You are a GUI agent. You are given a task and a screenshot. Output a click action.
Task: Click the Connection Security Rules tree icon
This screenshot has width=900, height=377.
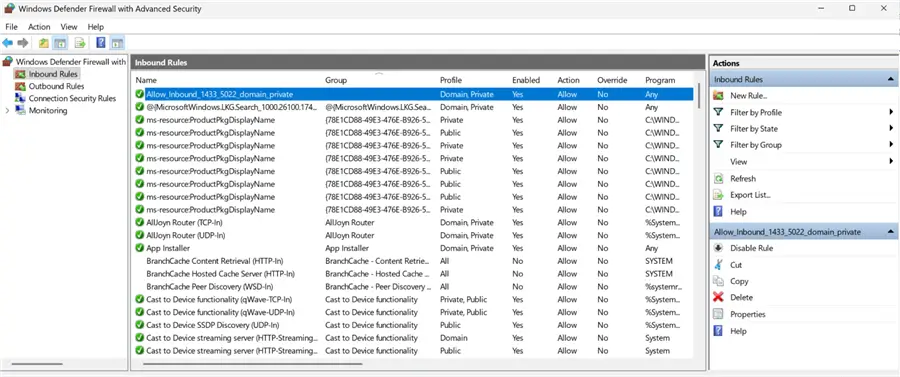pyautogui.click(x=20, y=98)
